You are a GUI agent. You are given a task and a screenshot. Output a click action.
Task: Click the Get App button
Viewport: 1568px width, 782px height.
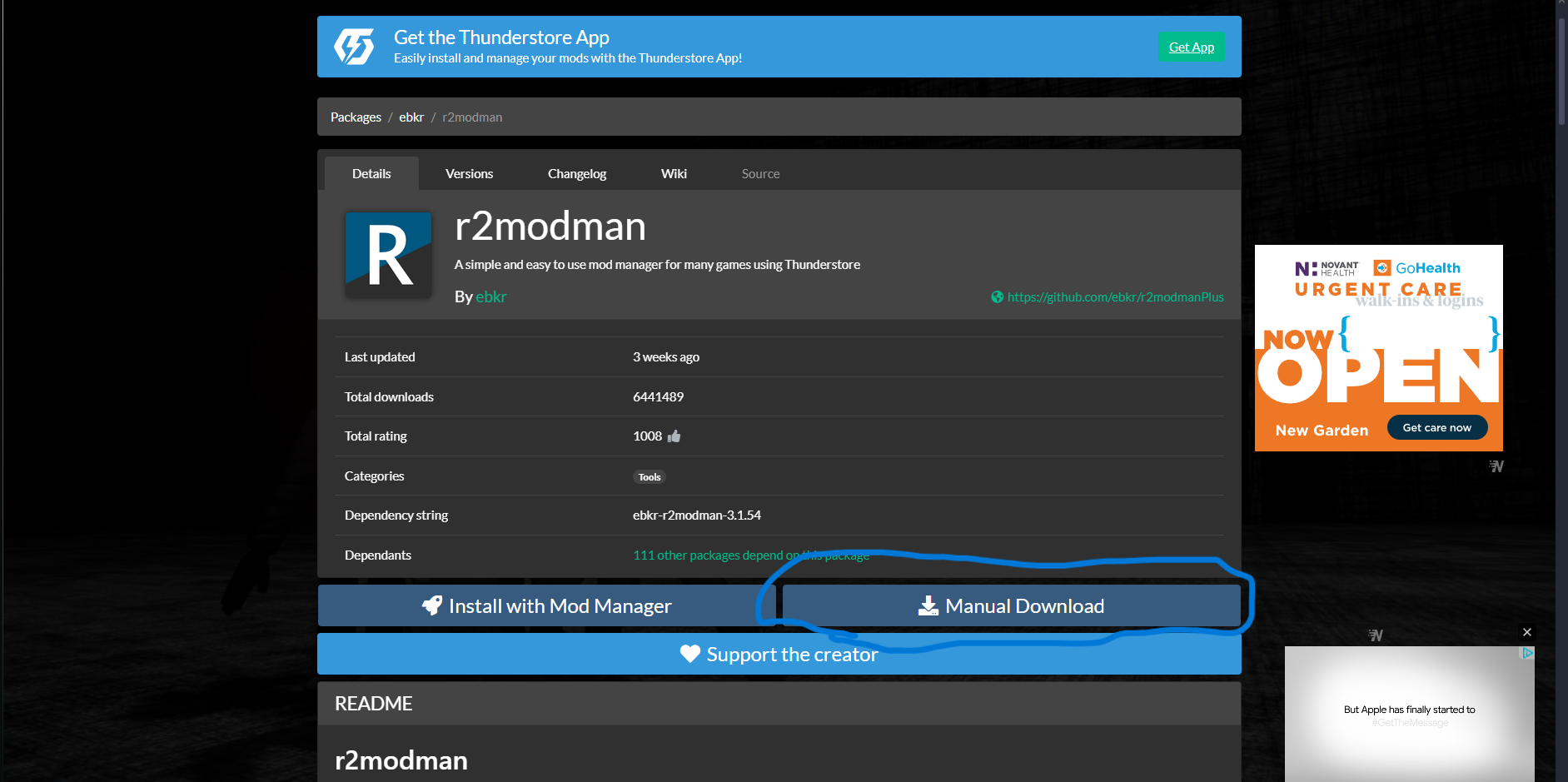click(1192, 47)
